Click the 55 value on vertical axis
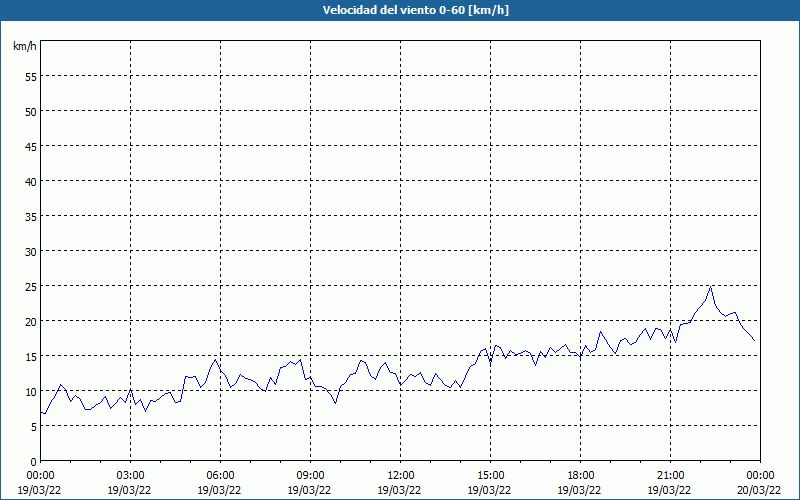 click(31, 77)
